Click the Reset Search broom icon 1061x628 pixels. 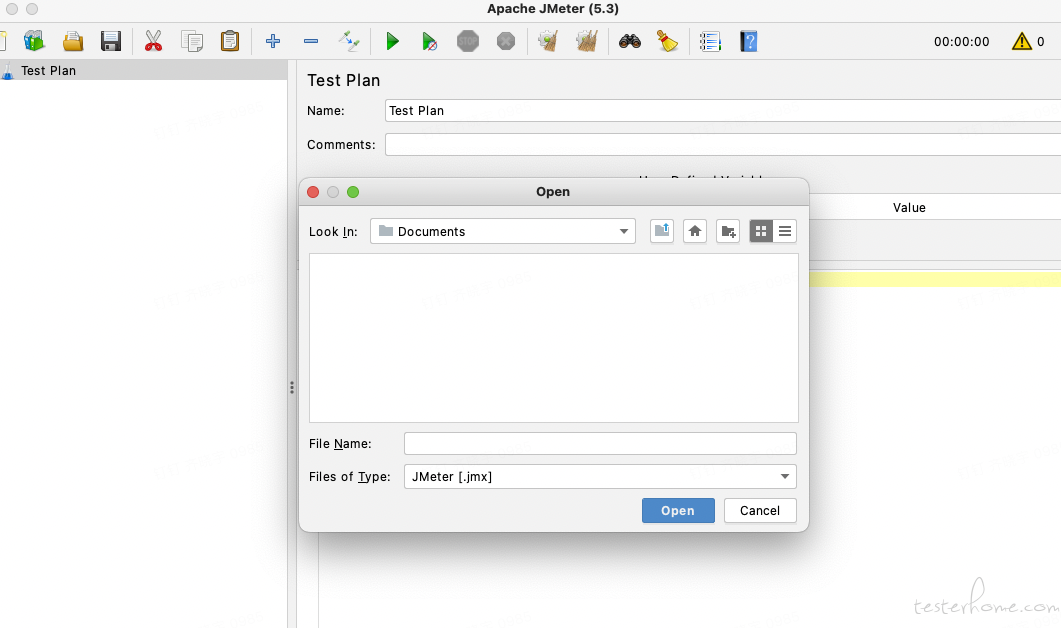[x=667, y=41]
